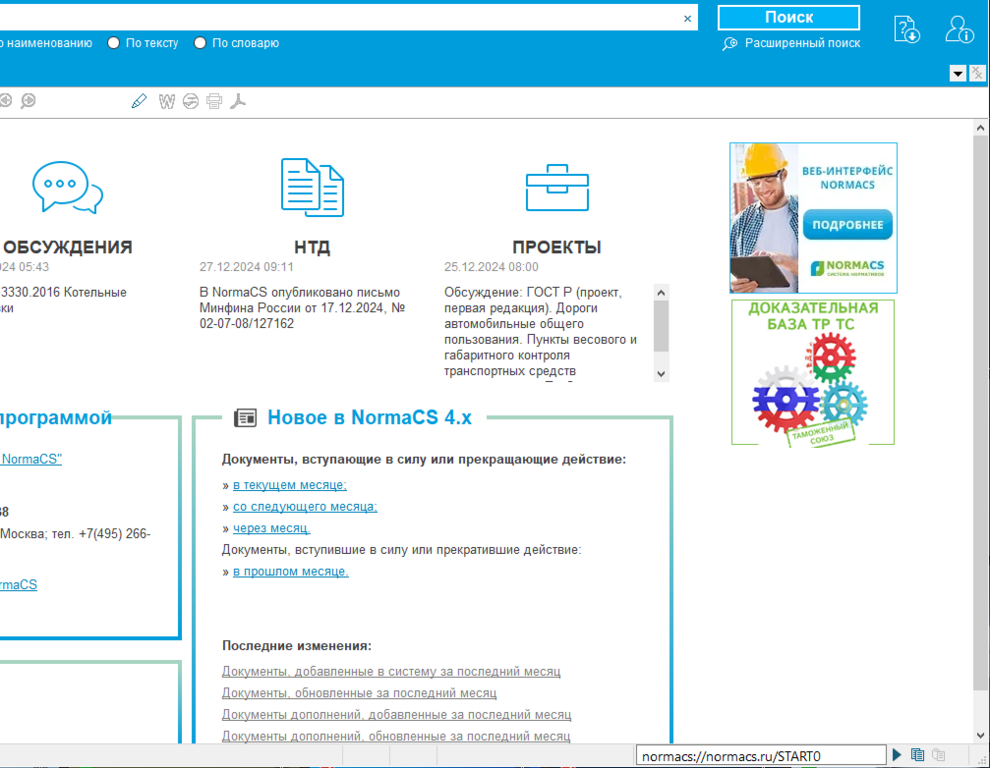Click the НТД heading
This screenshot has height=768, width=990.
[312, 247]
